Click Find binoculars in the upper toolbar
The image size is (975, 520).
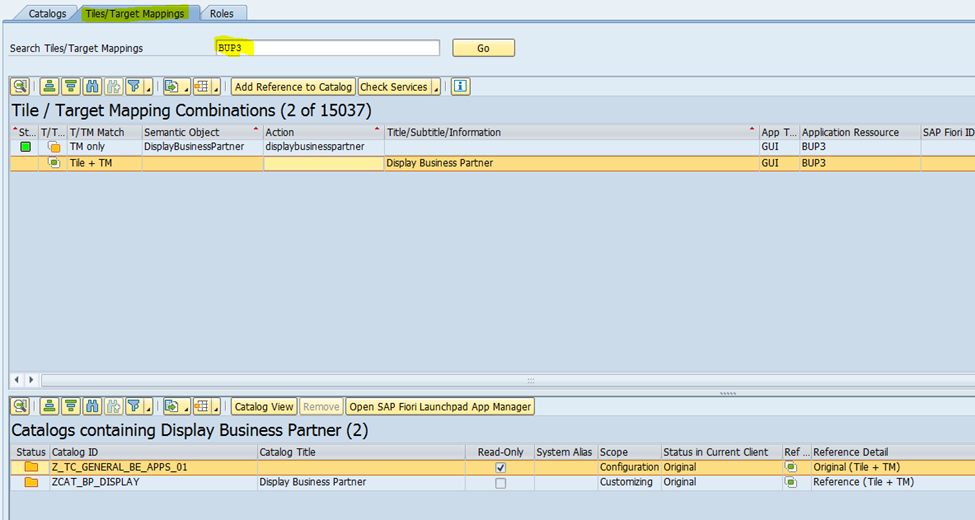coord(92,86)
